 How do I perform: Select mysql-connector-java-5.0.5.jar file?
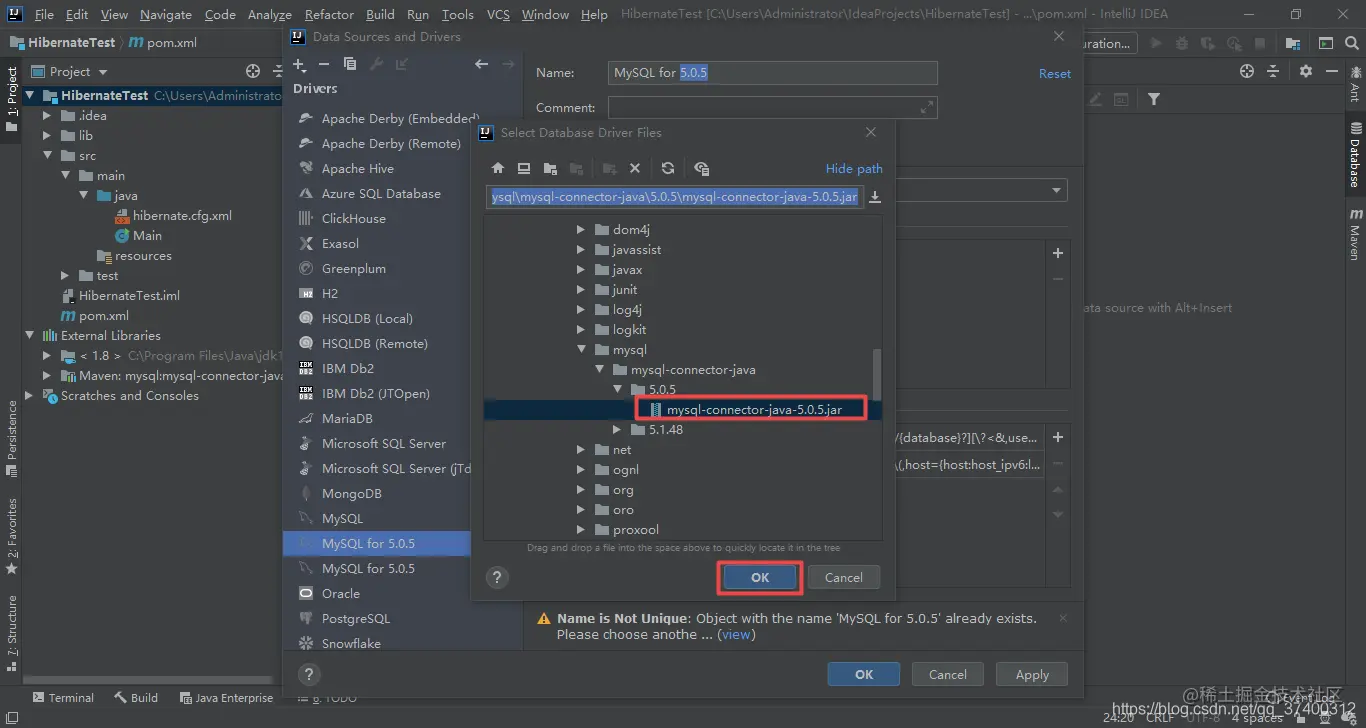tap(754, 410)
